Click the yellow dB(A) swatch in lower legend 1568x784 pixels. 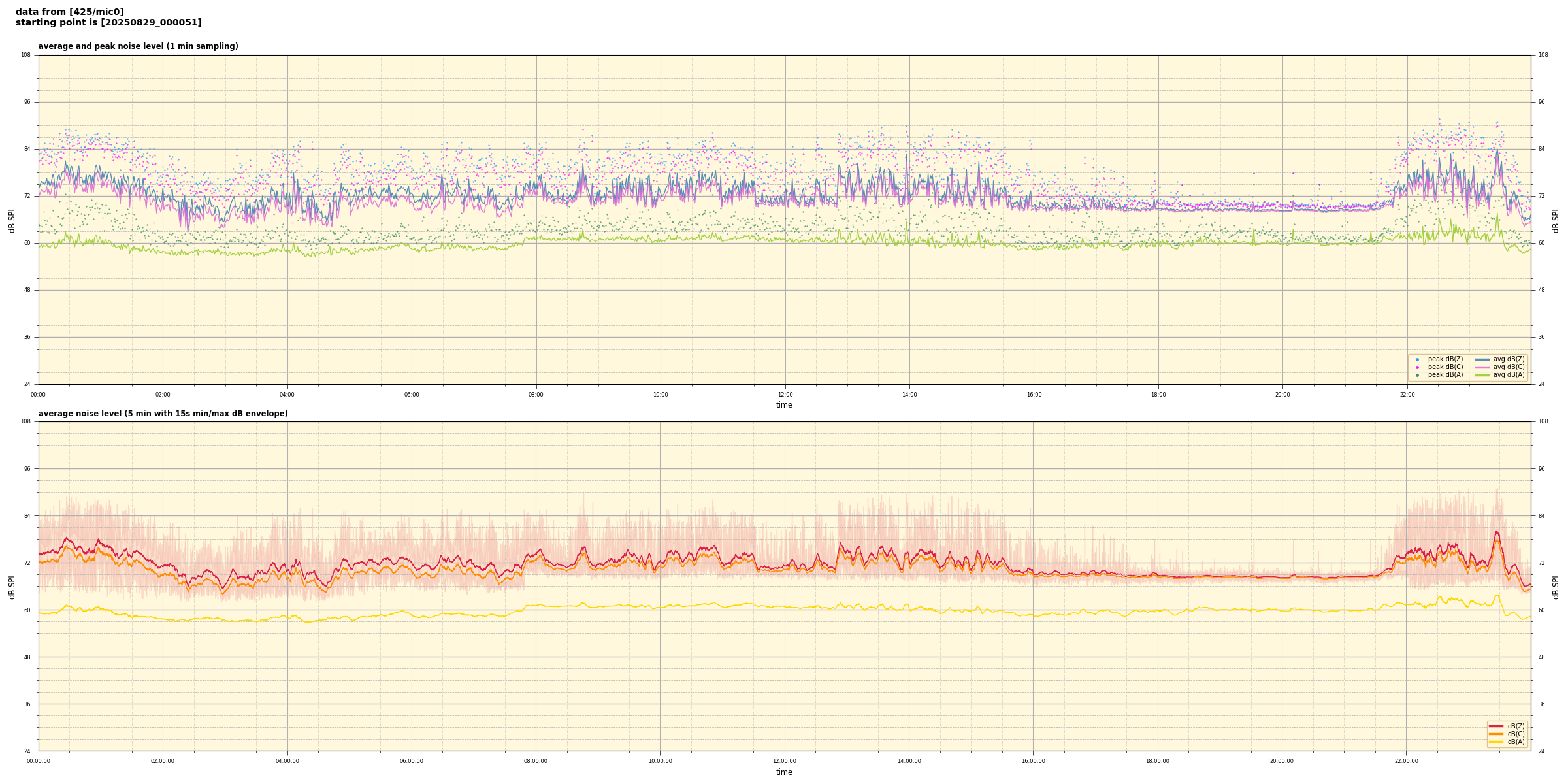[x=1495, y=742]
